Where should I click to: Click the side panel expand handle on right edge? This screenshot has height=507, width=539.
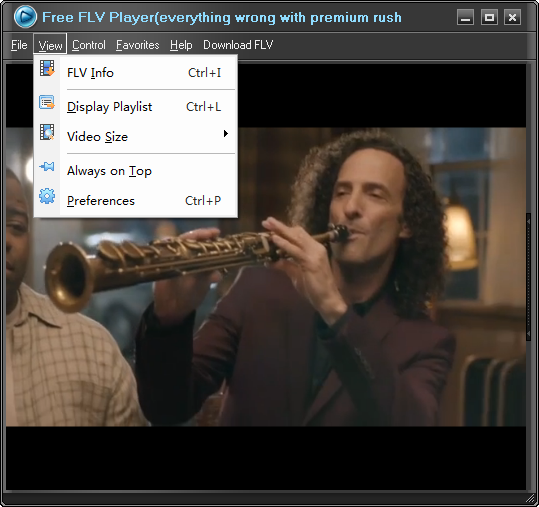tap(529, 277)
